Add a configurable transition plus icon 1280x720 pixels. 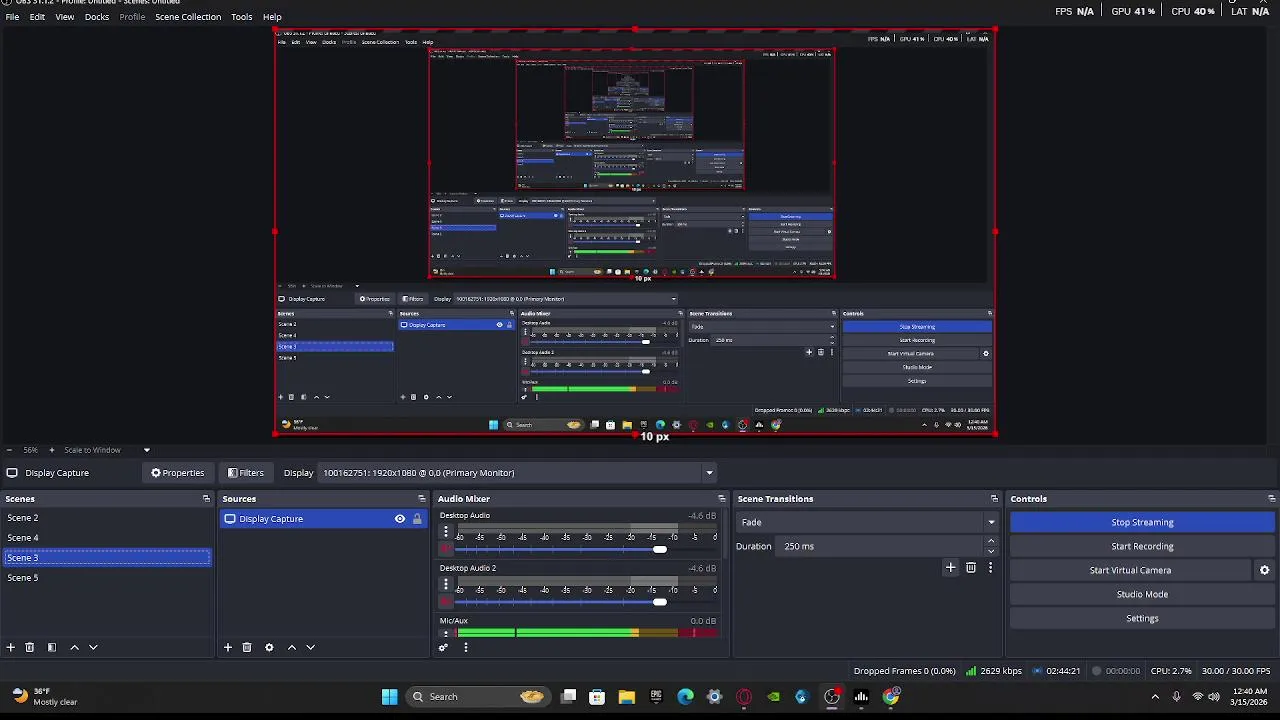click(x=951, y=568)
